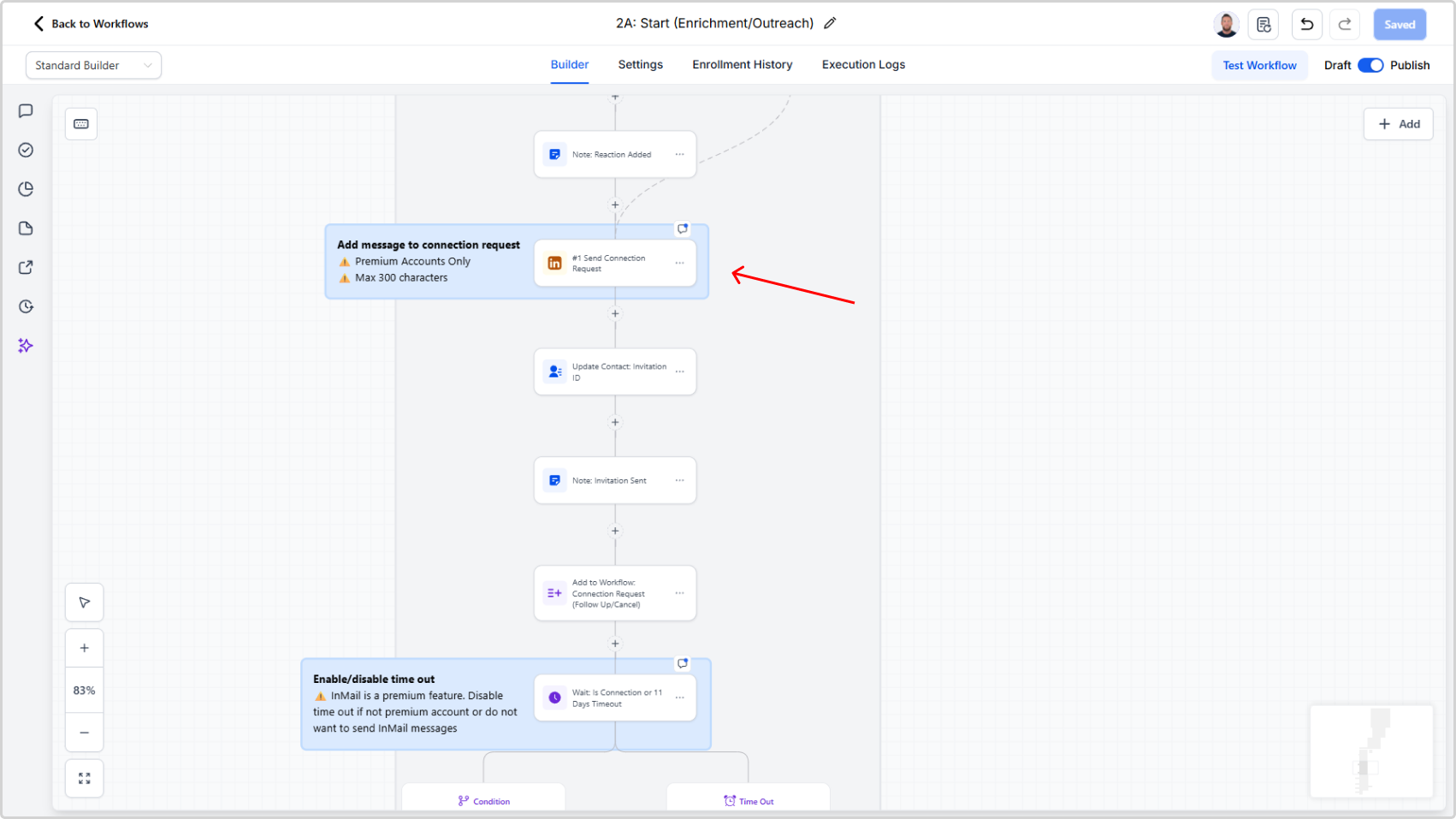Click the redo arrow icon
Image resolution: width=1456 pixels, height=819 pixels.
[1345, 25]
